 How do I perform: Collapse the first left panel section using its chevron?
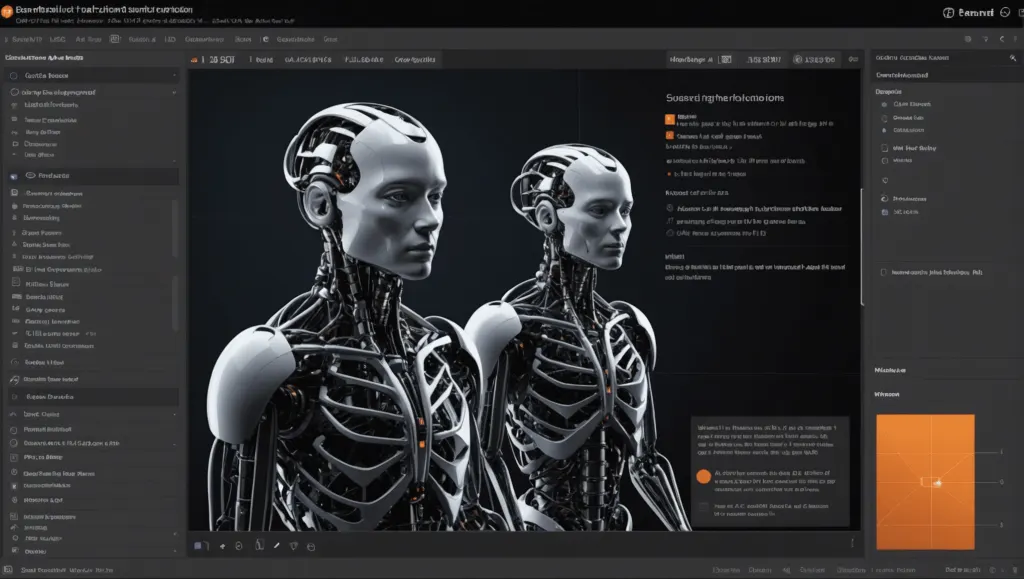point(174,76)
